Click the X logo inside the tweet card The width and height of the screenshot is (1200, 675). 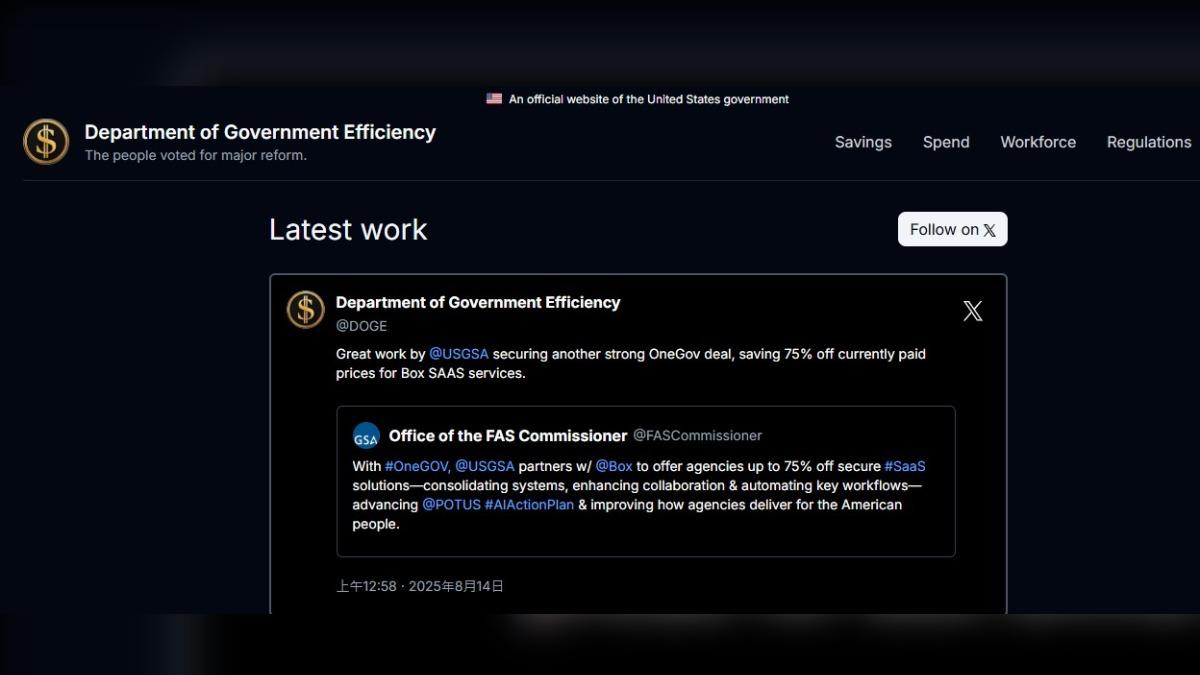(972, 311)
